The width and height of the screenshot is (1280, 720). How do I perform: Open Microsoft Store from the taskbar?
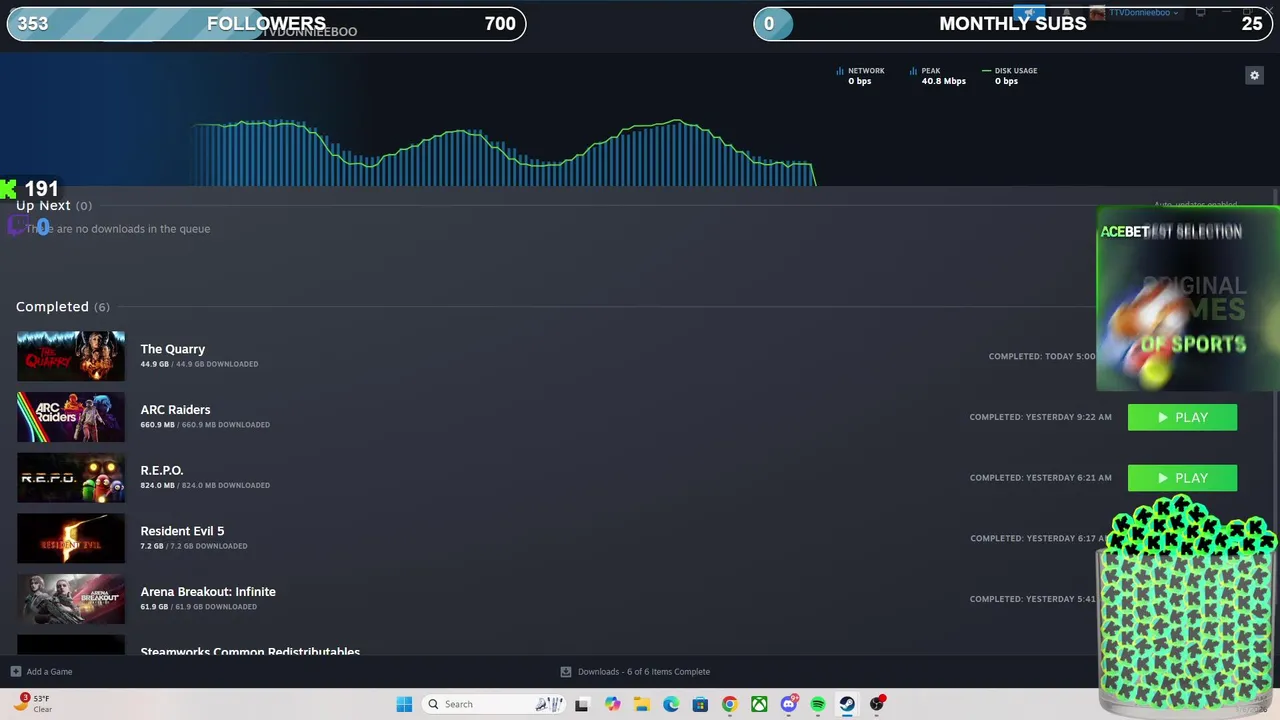(x=700, y=704)
